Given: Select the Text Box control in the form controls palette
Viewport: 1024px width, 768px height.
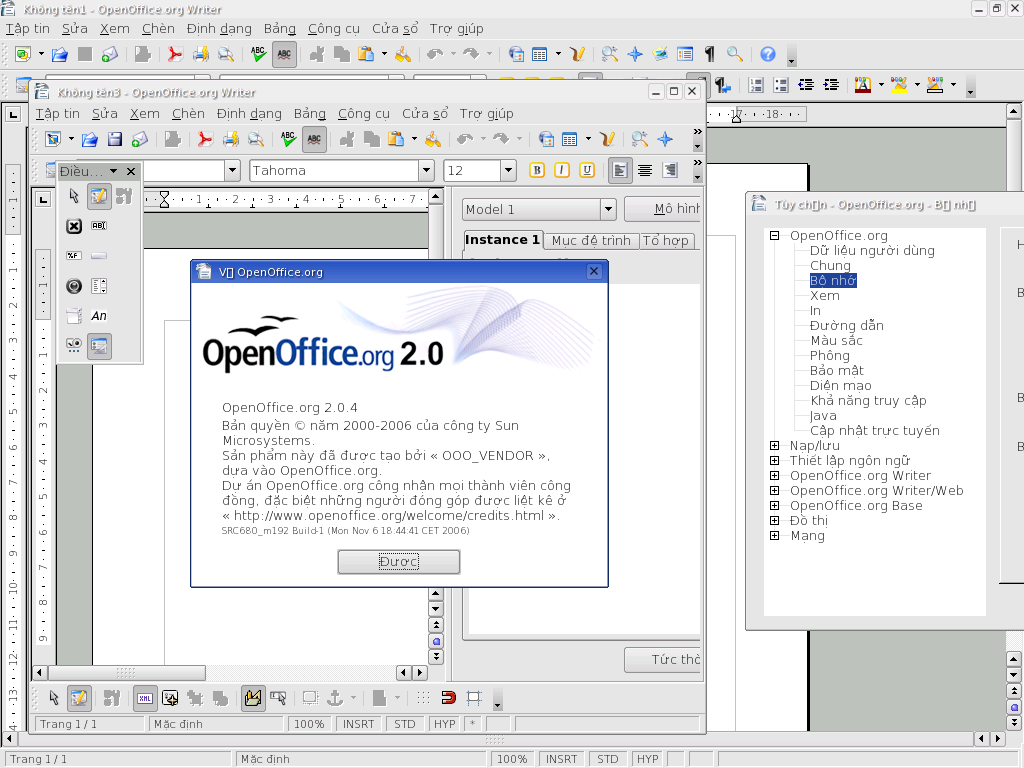Looking at the screenshot, I should [99, 226].
